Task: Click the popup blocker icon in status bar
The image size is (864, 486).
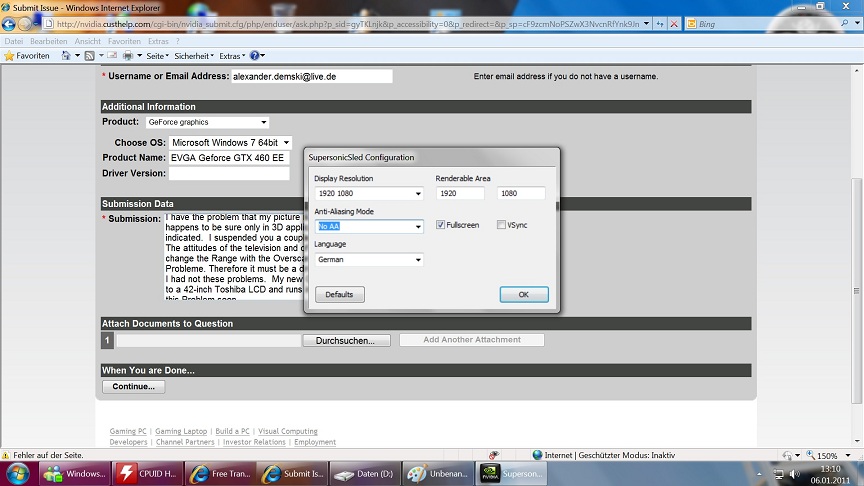Action: pyautogui.click(x=494, y=455)
